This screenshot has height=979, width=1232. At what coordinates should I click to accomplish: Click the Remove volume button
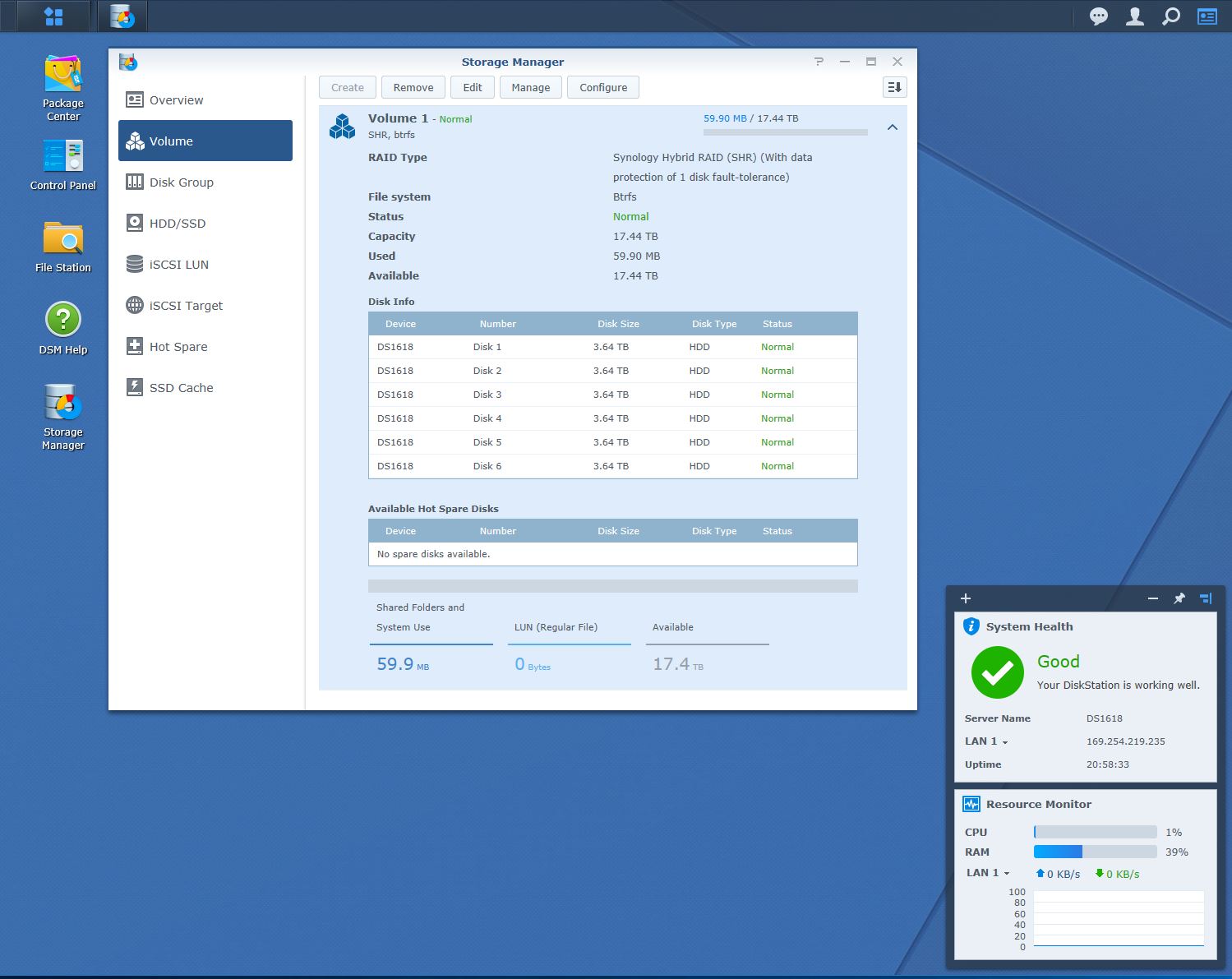tap(413, 88)
